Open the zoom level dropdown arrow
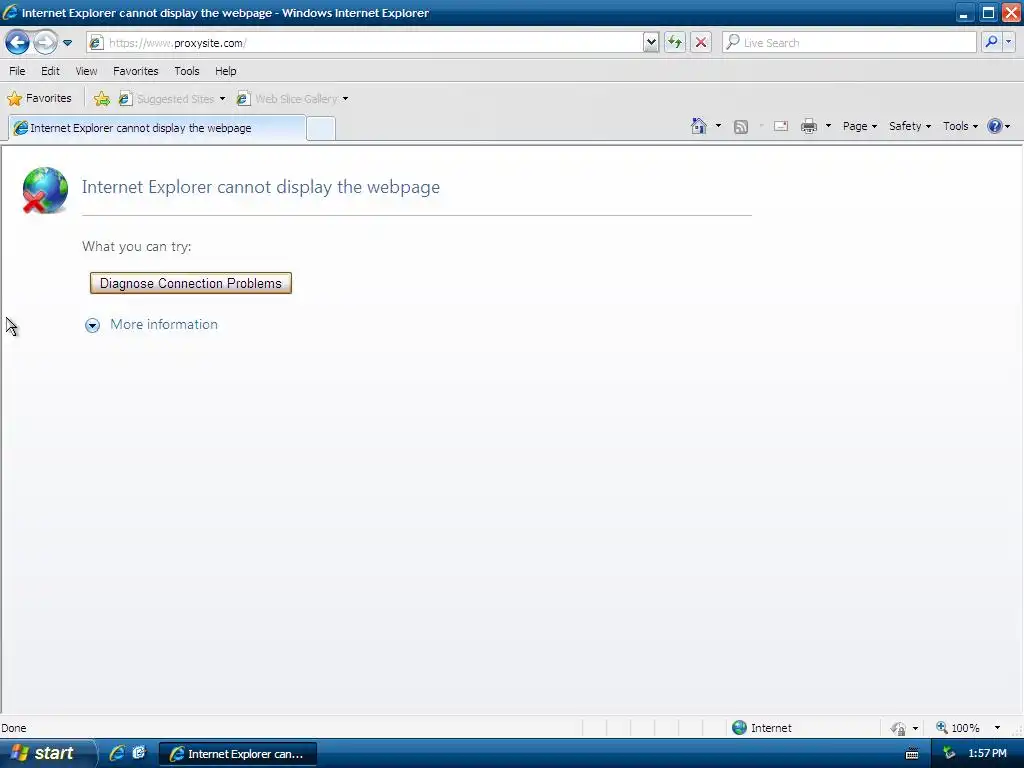This screenshot has width=1024, height=768. (997, 728)
